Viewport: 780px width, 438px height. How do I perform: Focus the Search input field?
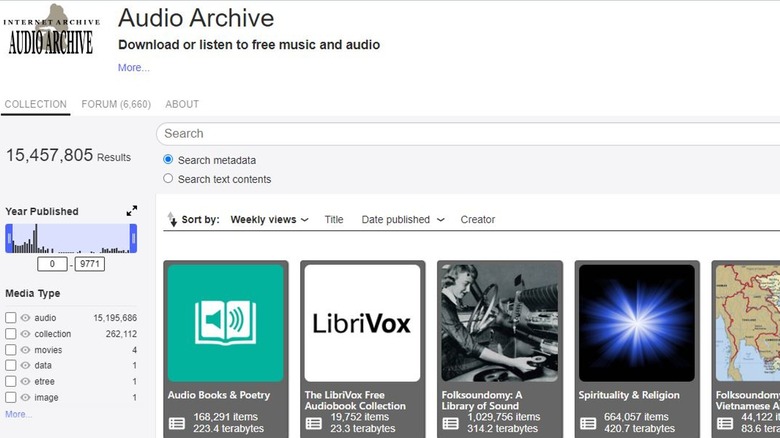pos(468,133)
